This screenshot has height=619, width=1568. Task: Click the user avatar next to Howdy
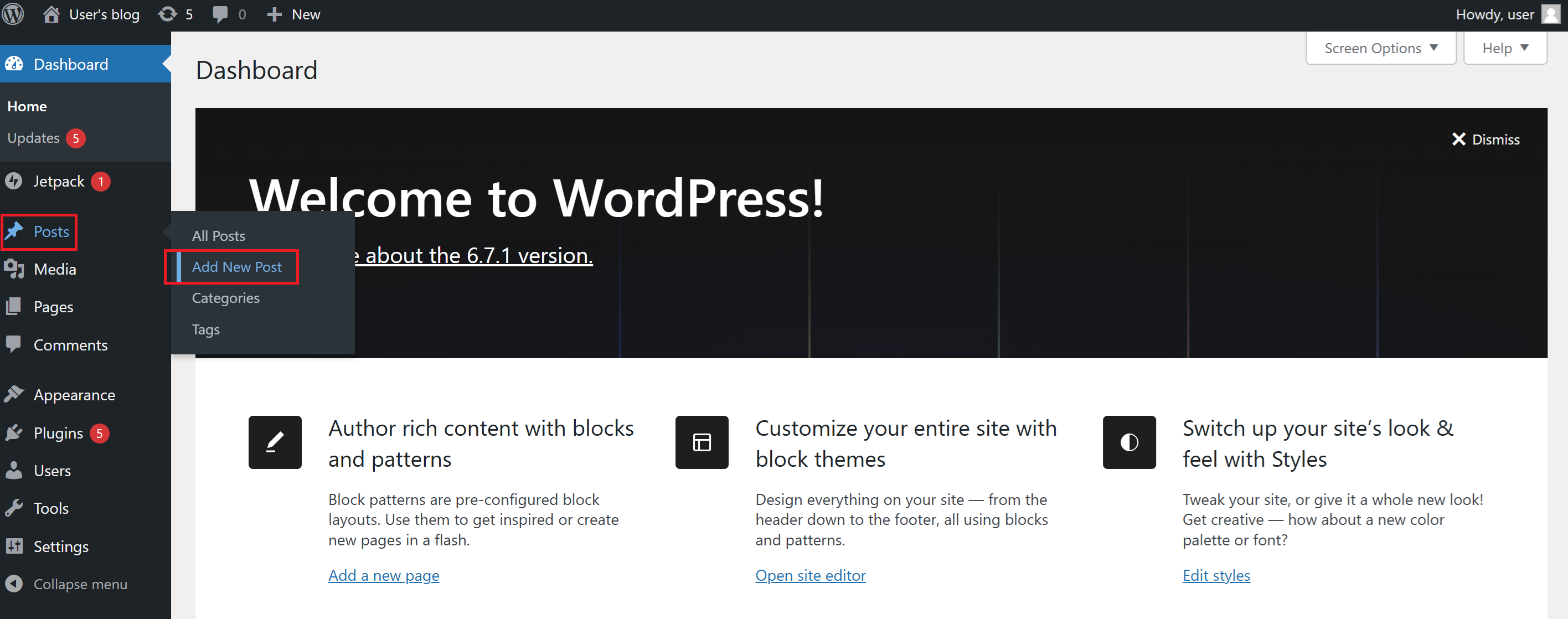tap(1550, 14)
